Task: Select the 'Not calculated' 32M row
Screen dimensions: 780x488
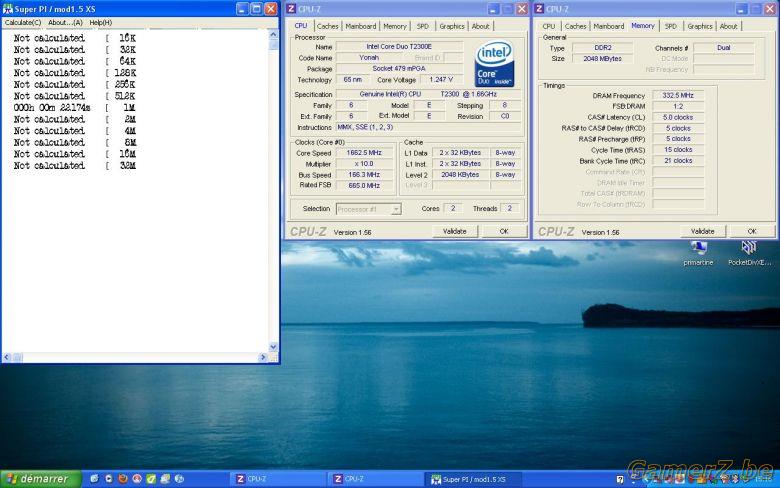Action: point(75,166)
